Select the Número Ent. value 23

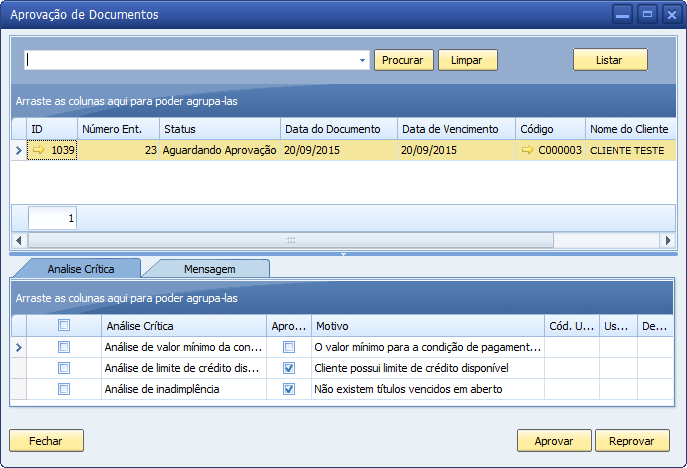pos(119,150)
